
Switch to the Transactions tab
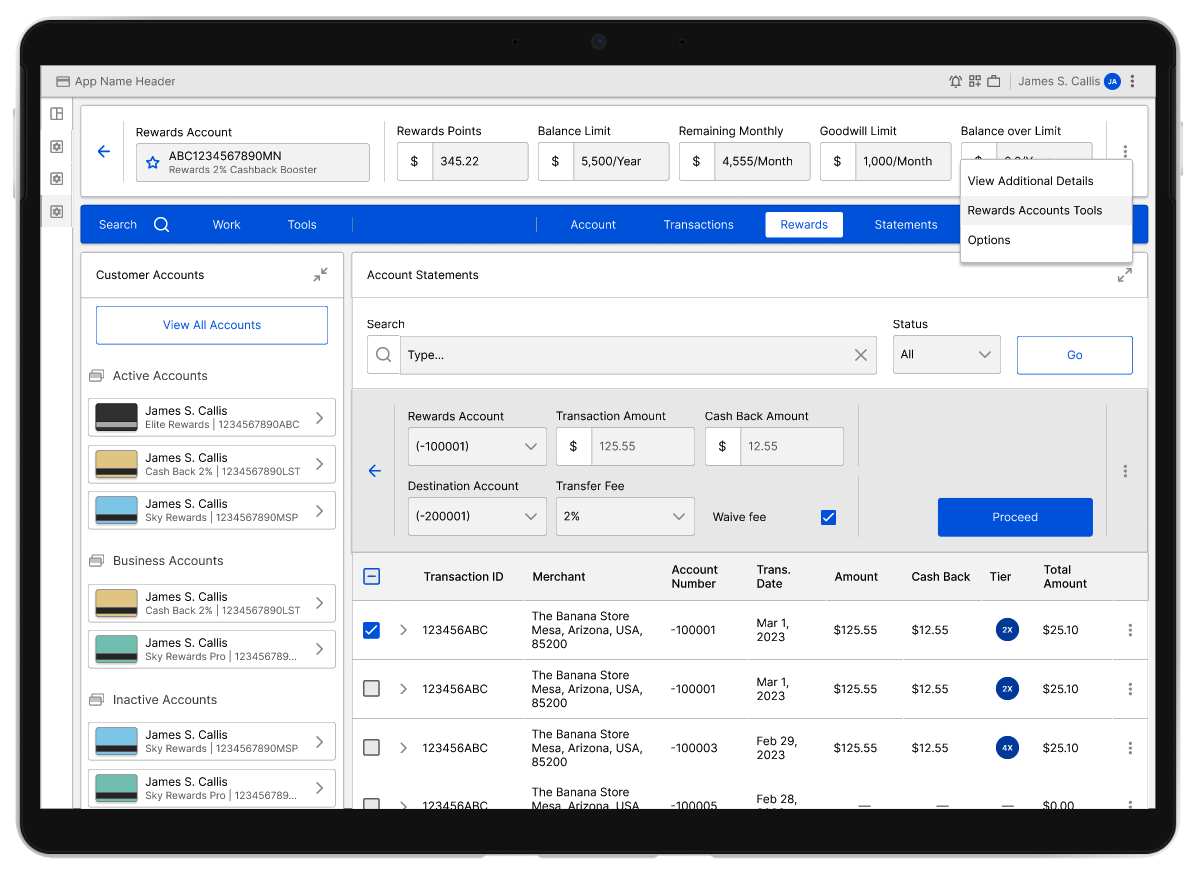point(698,225)
